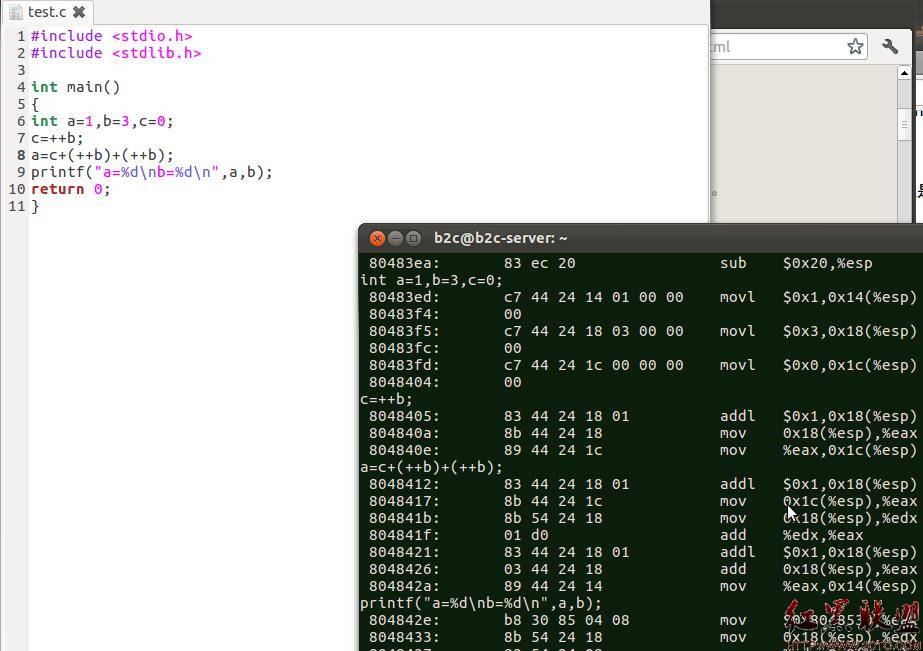This screenshot has width=923, height=651.
Task: Close the b2c-server terminal window
Action: point(377,238)
